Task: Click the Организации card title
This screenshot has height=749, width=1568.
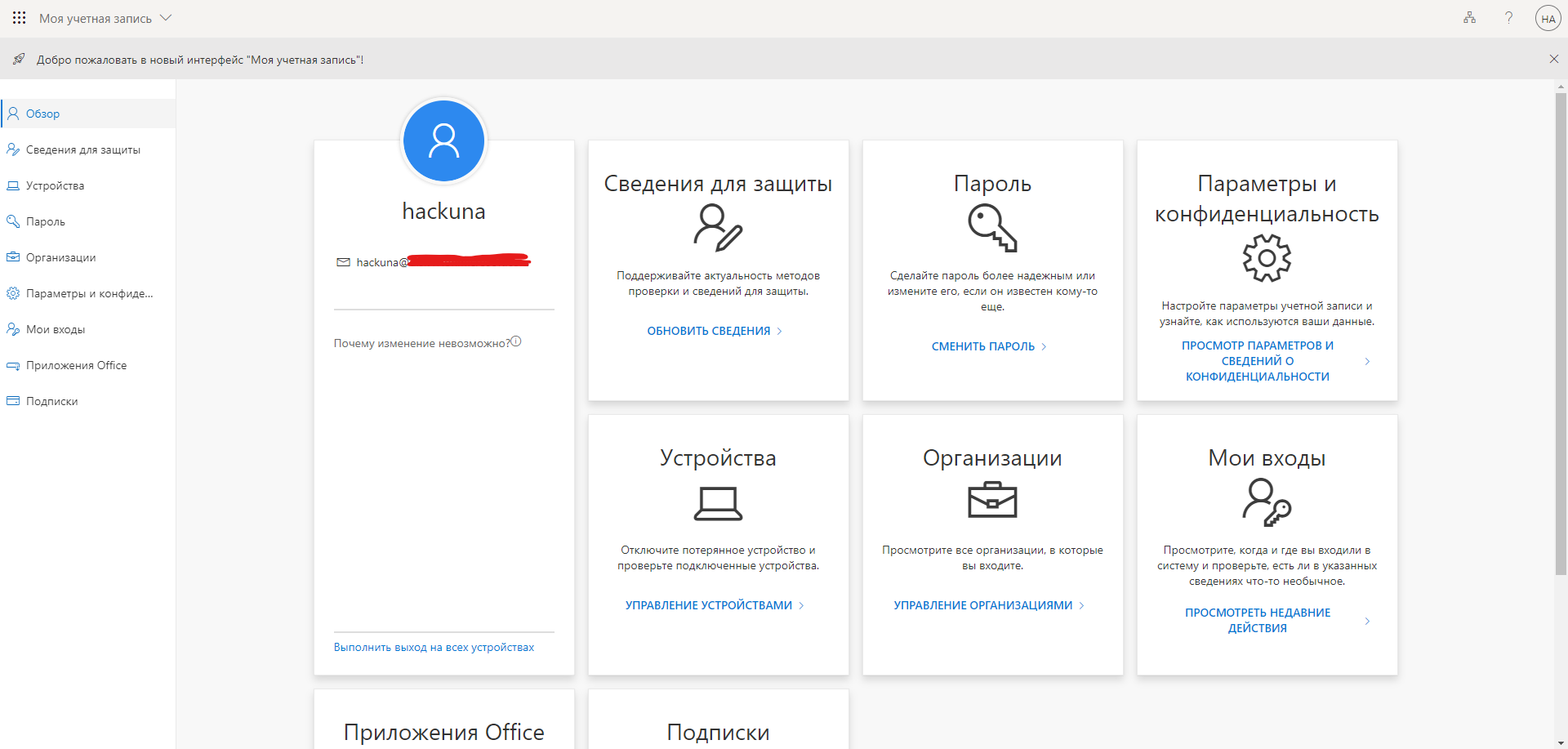Action: [992, 458]
